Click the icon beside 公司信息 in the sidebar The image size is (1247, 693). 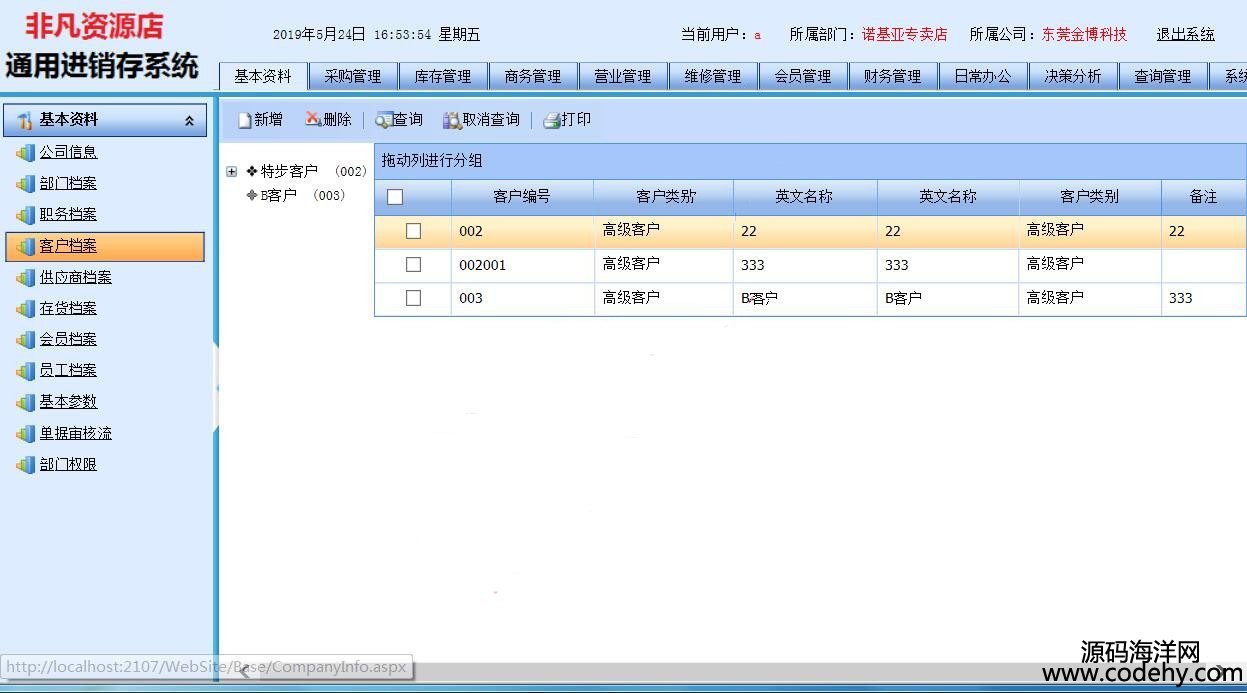25,153
